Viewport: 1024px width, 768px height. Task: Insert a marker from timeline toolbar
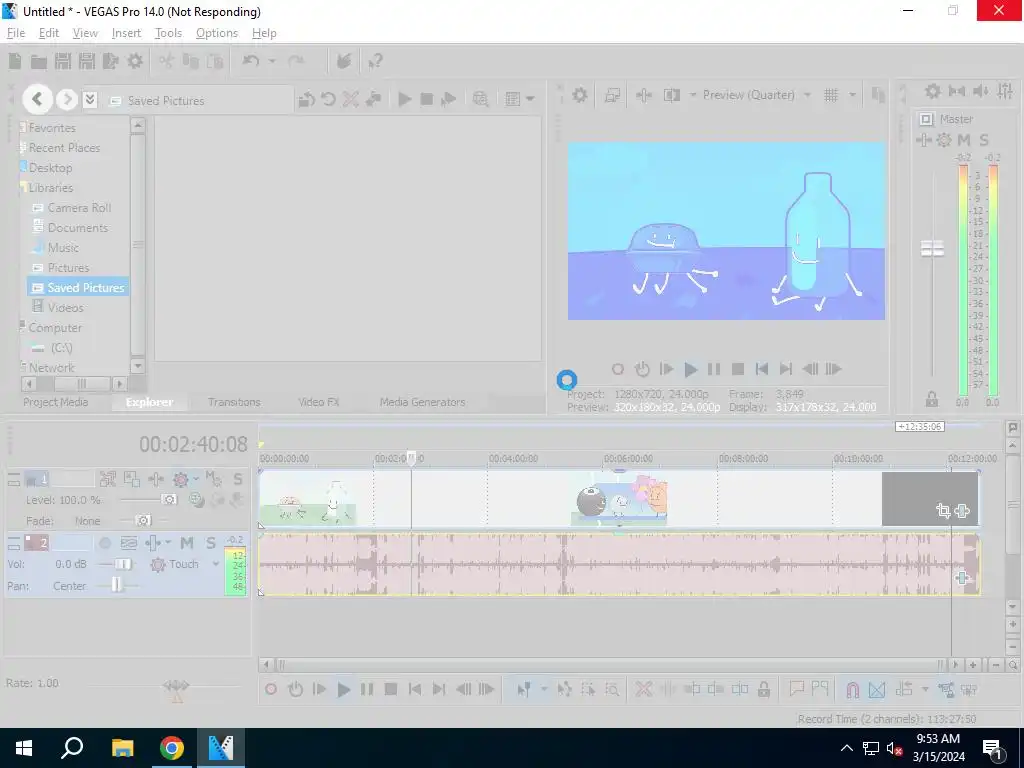point(797,688)
